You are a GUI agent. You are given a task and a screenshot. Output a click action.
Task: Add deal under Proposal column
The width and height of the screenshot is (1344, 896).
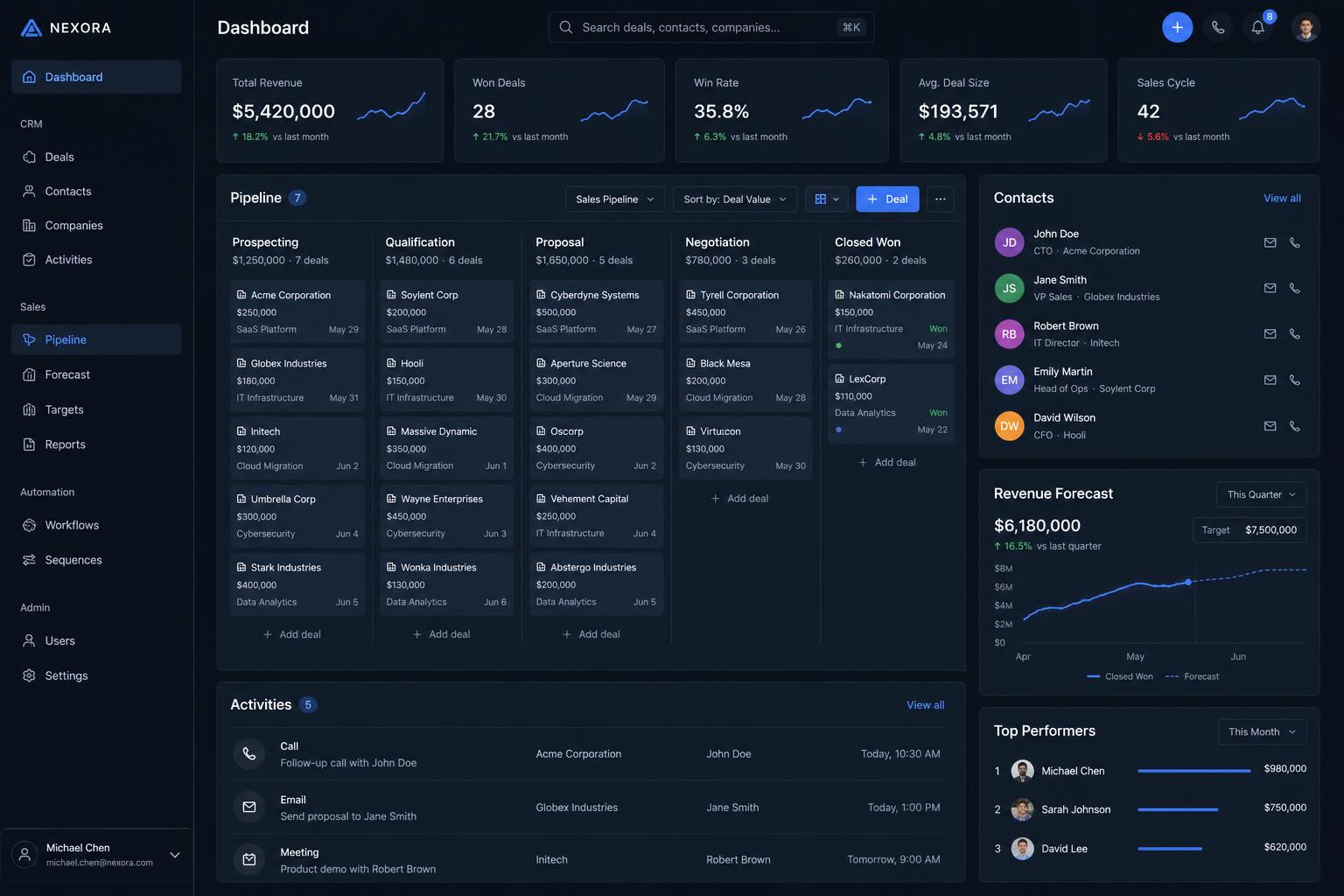pos(591,634)
